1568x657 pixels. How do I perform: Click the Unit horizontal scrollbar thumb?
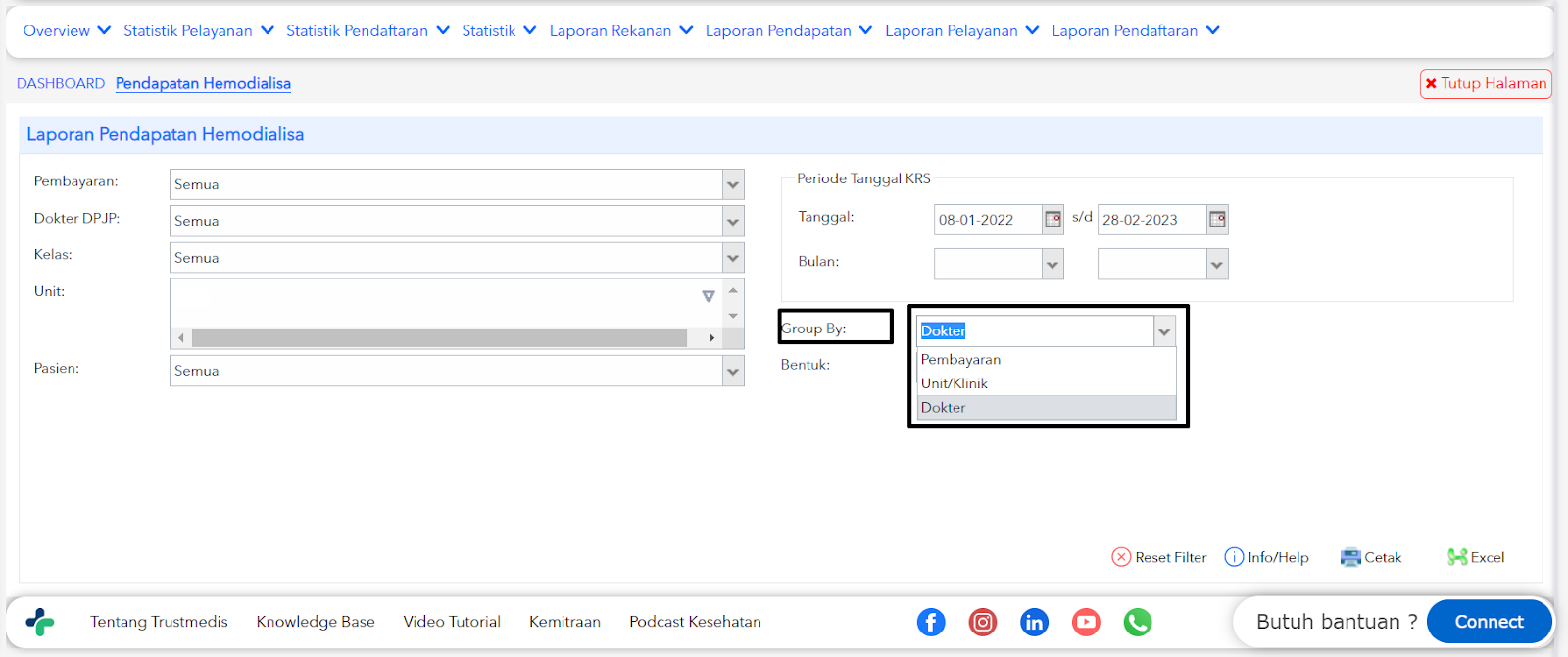click(439, 337)
